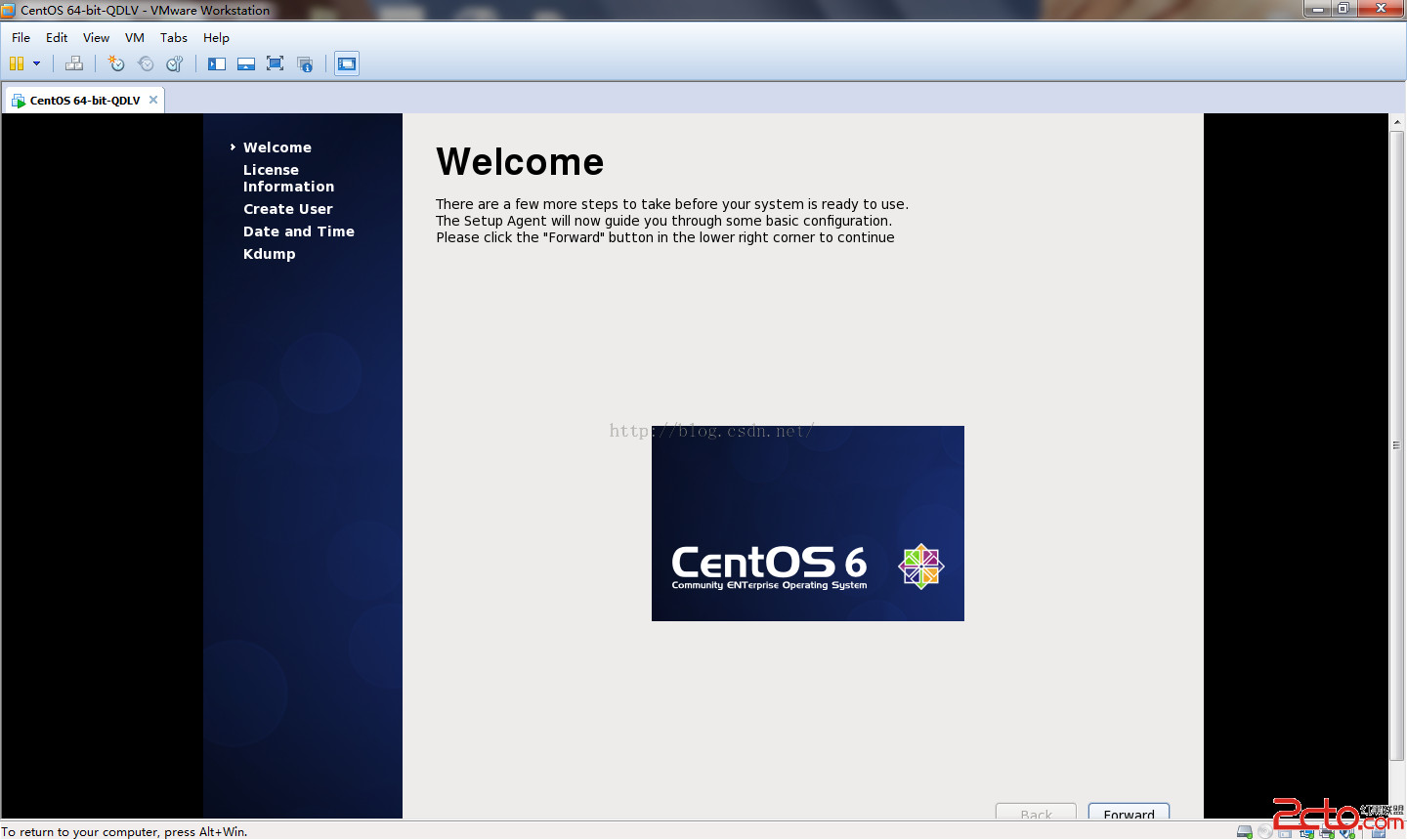The width and height of the screenshot is (1407, 840).
Task: Open the Unity mode icon in the toolbar
Action: click(305, 63)
